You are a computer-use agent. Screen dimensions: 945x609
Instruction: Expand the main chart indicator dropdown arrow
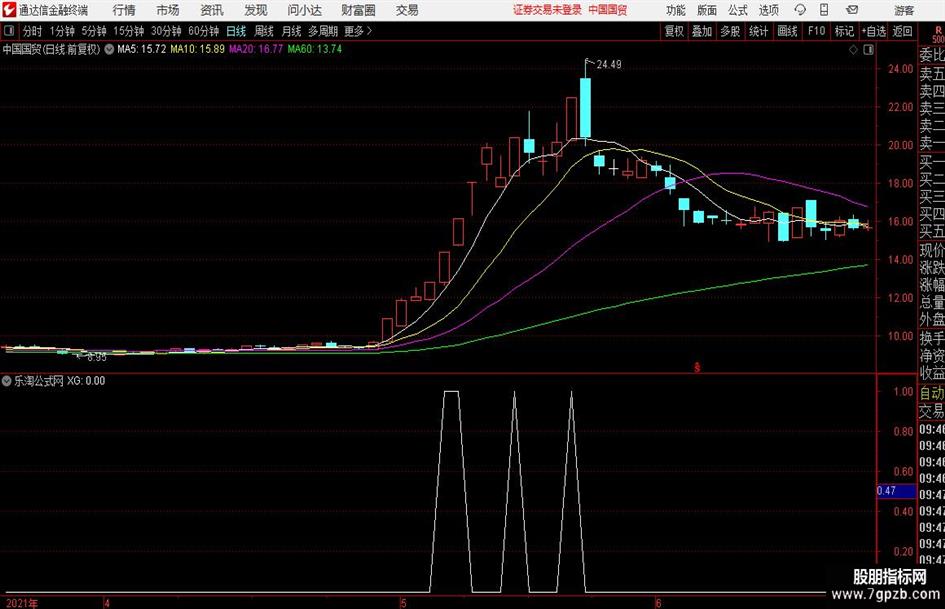pyautogui.click(x=109, y=49)
